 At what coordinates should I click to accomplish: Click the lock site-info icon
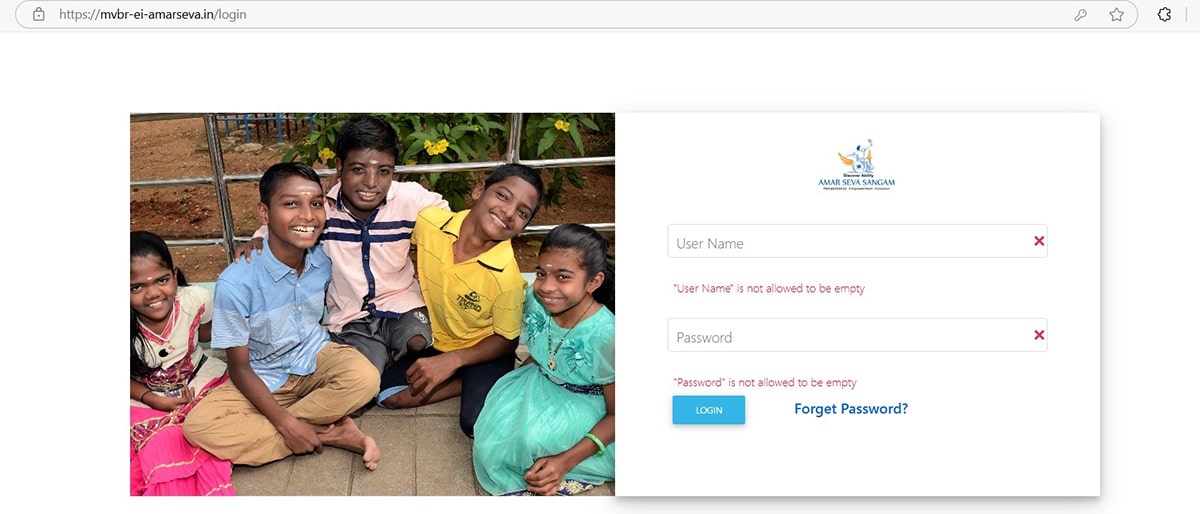39,15
